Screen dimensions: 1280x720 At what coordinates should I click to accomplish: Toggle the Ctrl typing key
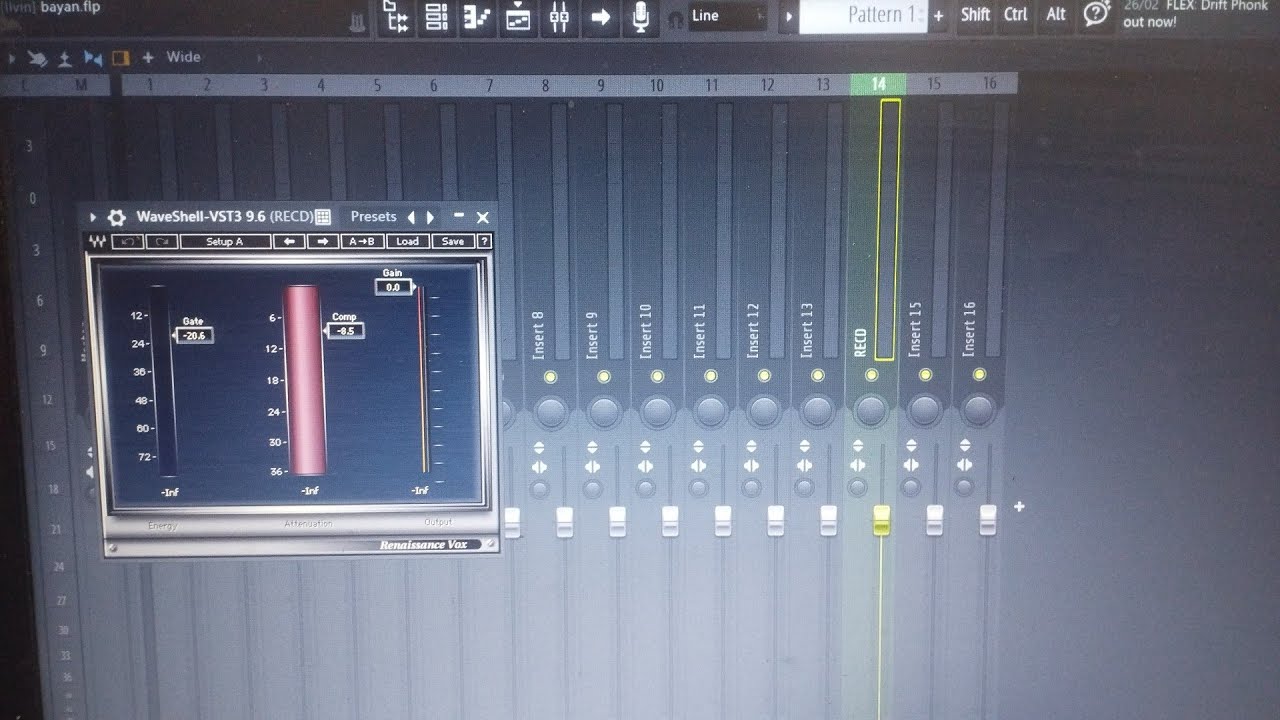click(x=1016, y=14)
